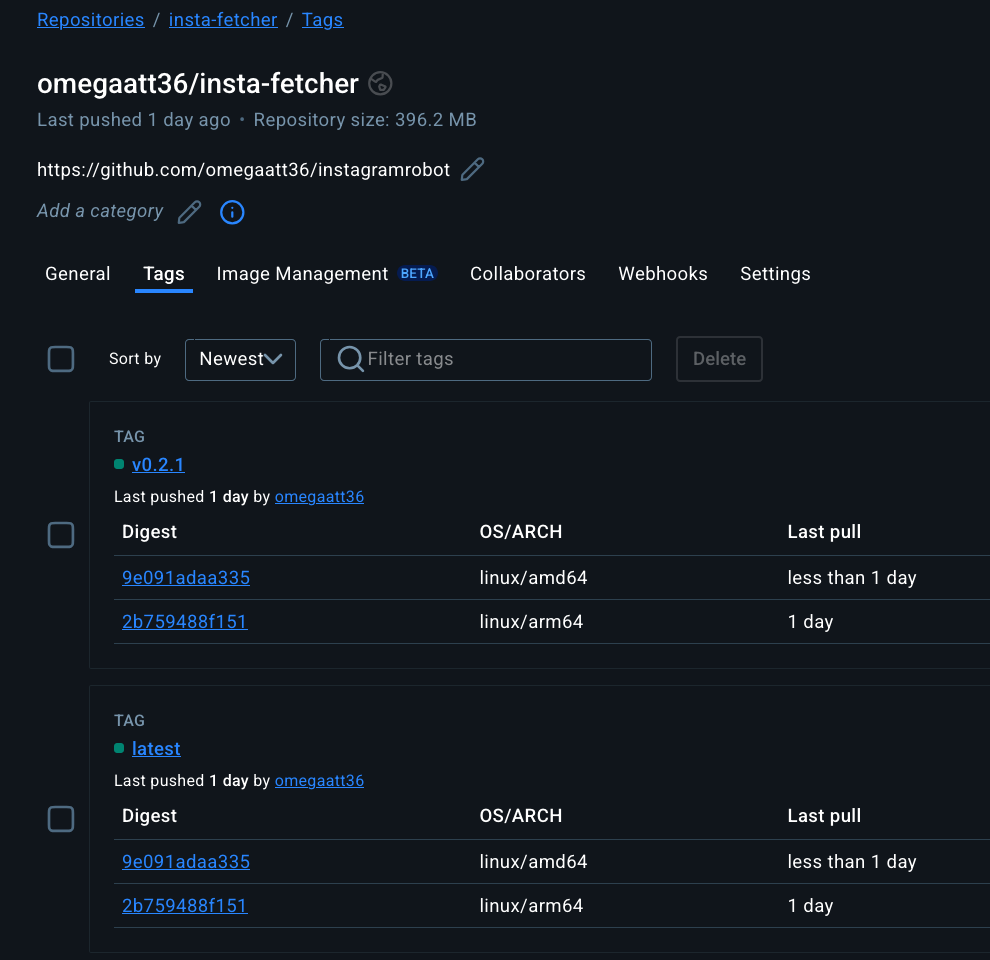Image resolution: width=990 pixels, height=960 pixels.
Task: Click the BETA badge on Image Management
Action: pos(417,273)
